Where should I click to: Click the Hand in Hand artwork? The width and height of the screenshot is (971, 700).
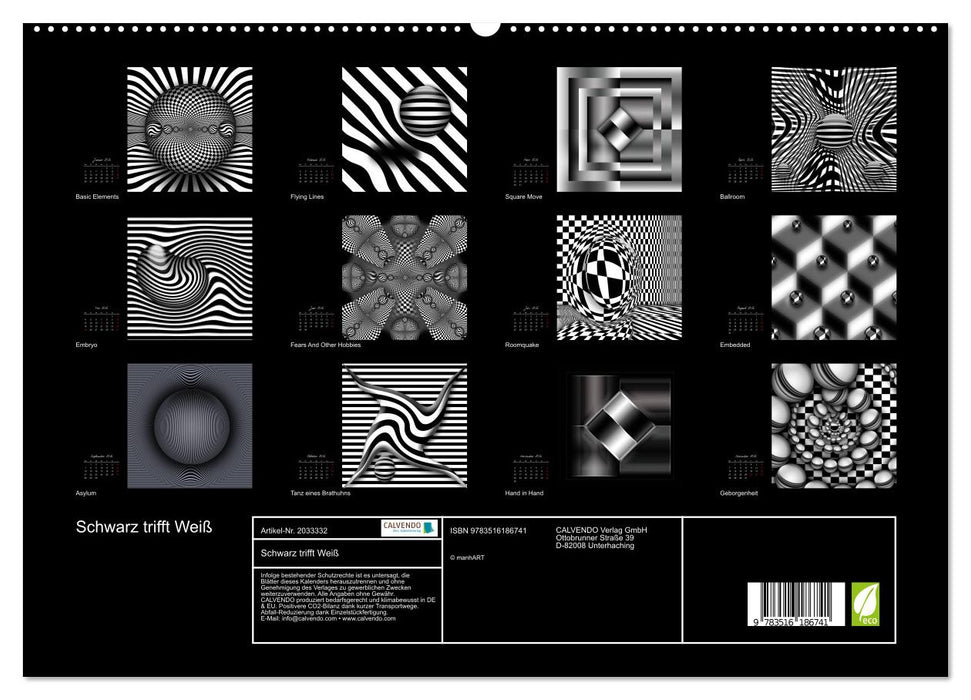coord(619,425)
